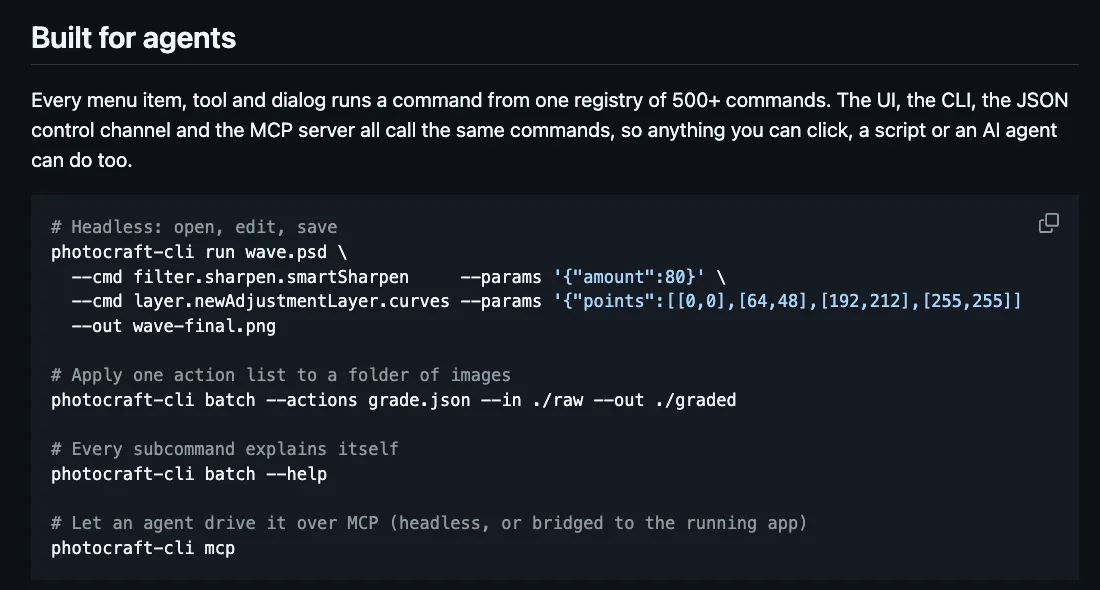Click the comment "# Every subcommand explains itself"
The width and height of the screenshot is (1100, 590).
point(224,449)
